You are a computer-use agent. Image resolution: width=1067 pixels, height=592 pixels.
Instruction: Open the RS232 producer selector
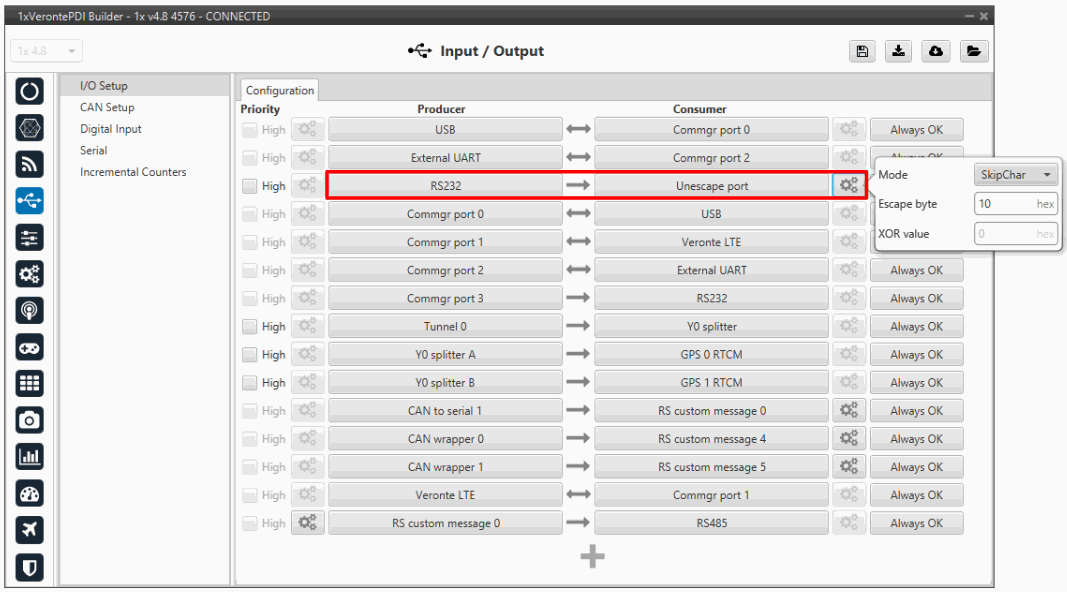[x=446, y=186]
